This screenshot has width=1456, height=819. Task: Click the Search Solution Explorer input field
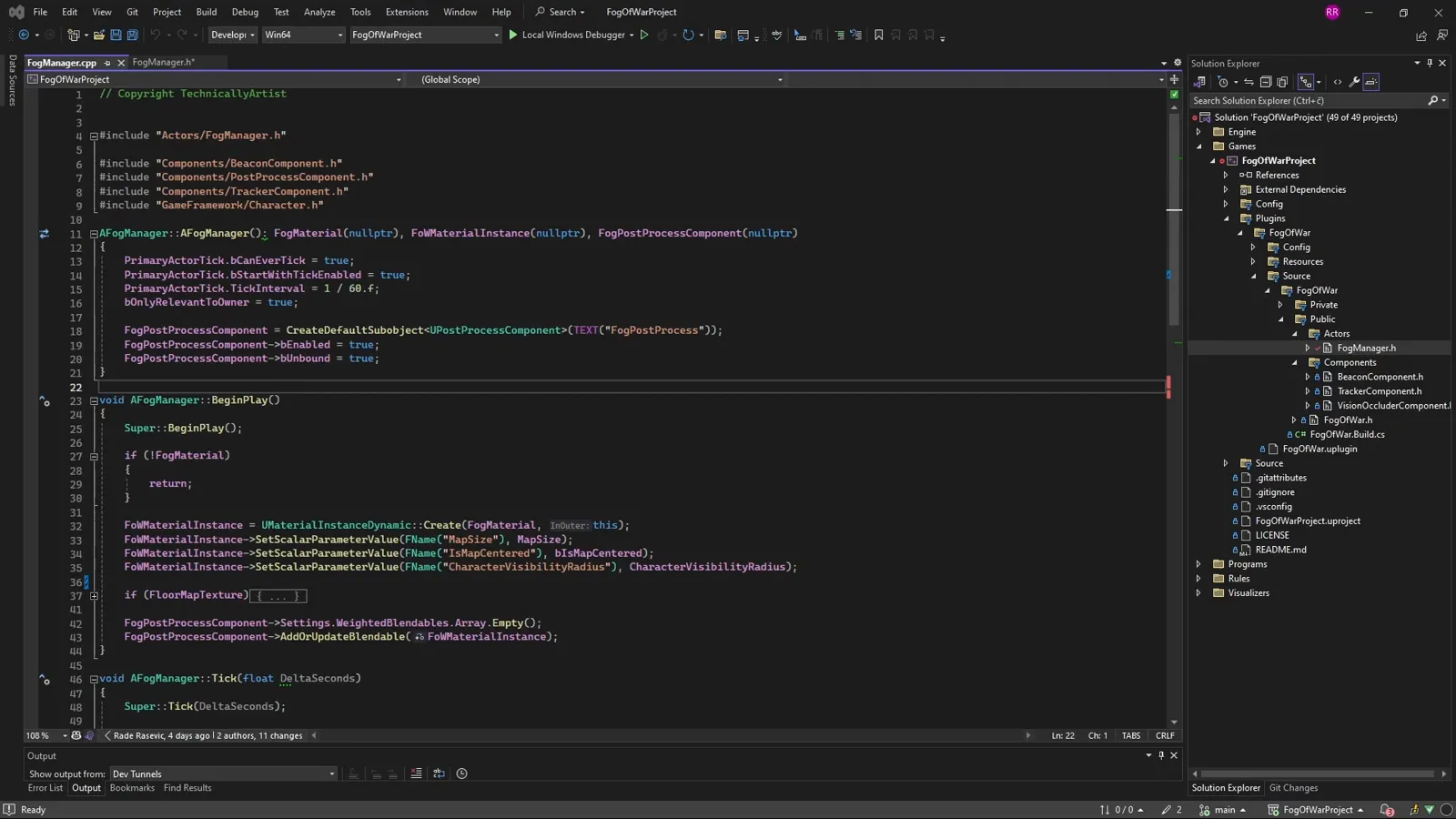(x=1309, y=101)
